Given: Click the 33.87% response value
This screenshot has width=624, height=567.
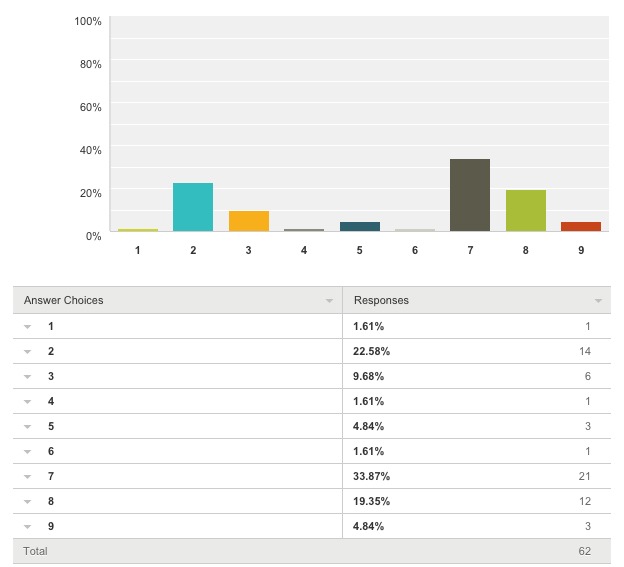Looking at the screenshot, I should click(x=371, y=476).
